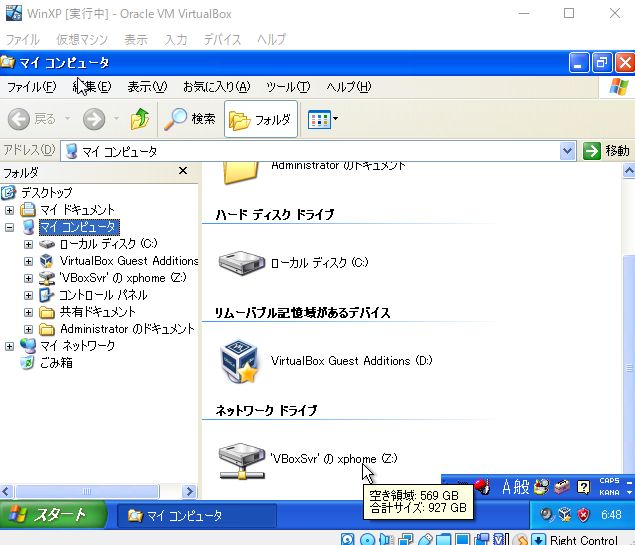Open VirtualBox 入力 menu
635x545 pixels.
point(176,39)
